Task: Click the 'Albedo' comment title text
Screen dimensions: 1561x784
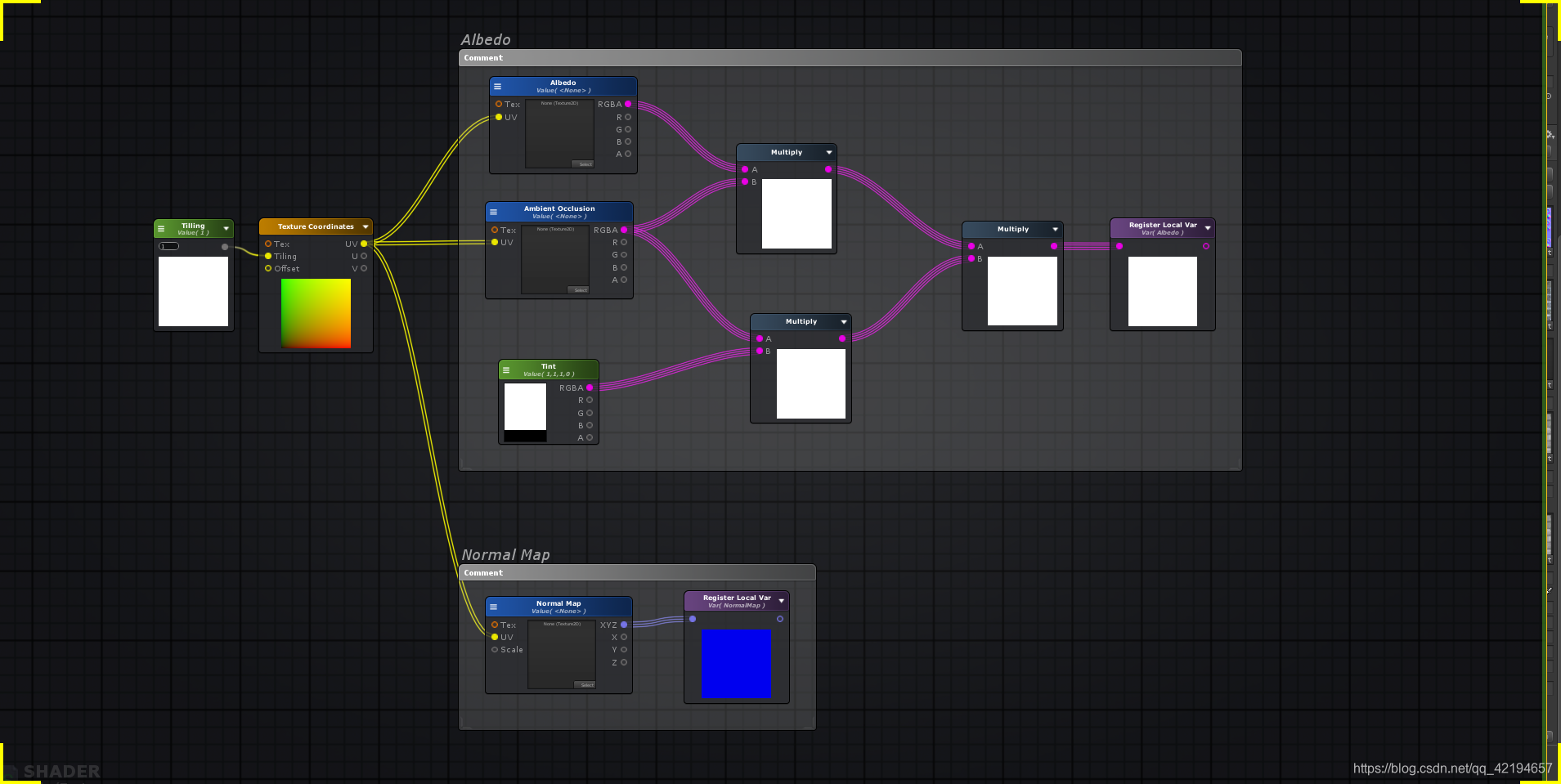Action: point(486,39)
